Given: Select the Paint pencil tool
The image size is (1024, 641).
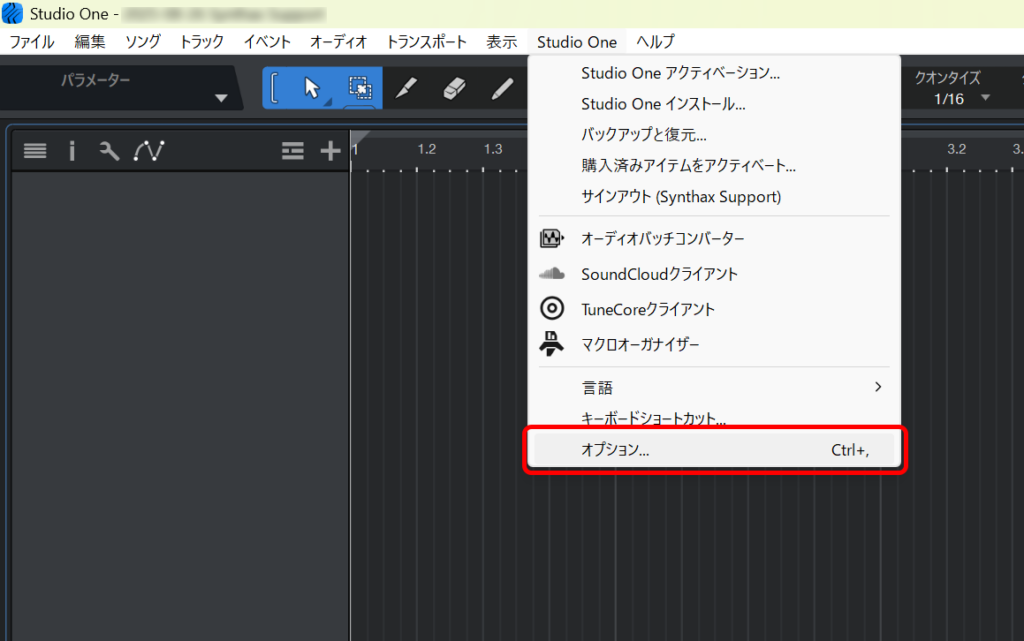Looking at the screenshot, I should coord(502,88).
